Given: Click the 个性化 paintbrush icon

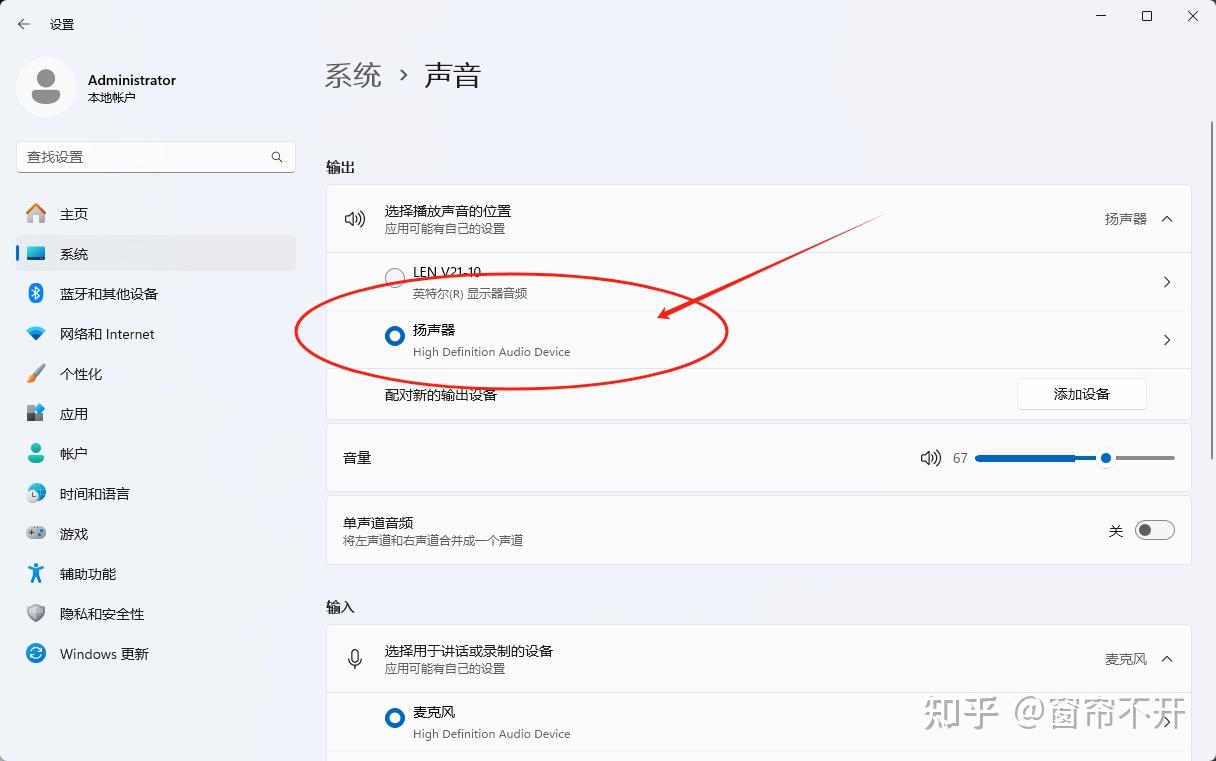Looking at the screenshot, I should click(36, 374).
